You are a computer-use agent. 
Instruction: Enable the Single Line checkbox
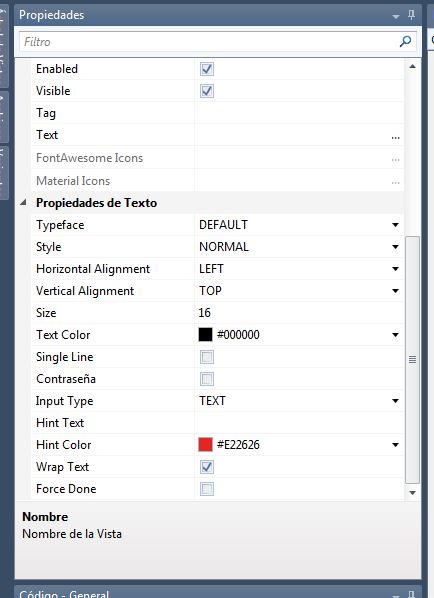207,357
